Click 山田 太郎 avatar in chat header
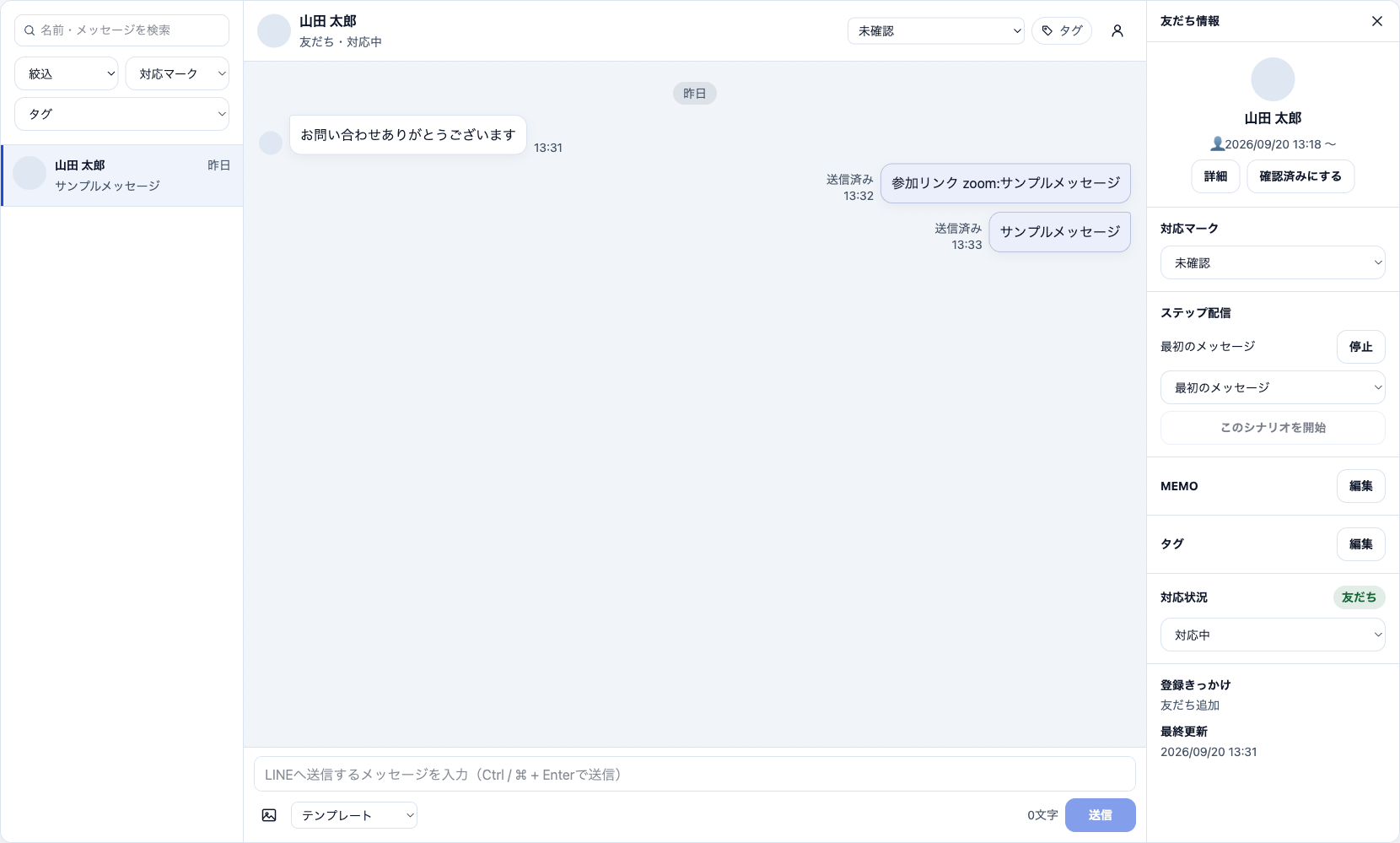Image resolution: width=1400 pixels, height=843 pixels. click(274, 31)
